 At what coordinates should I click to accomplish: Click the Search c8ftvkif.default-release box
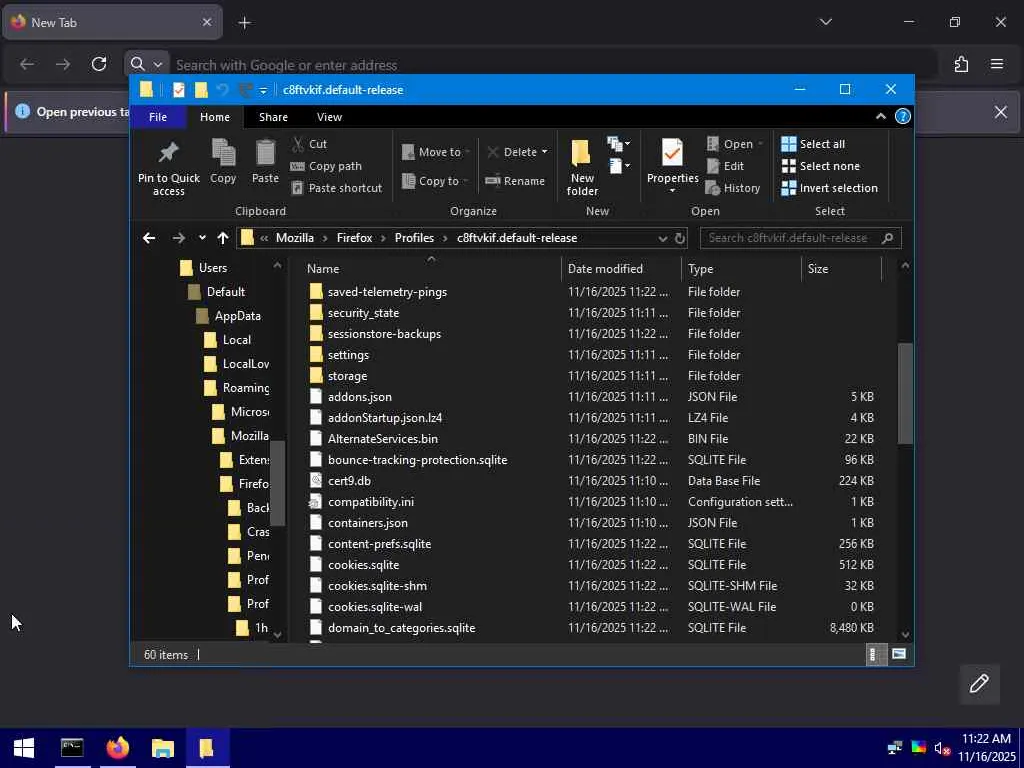tap(800, 238)
